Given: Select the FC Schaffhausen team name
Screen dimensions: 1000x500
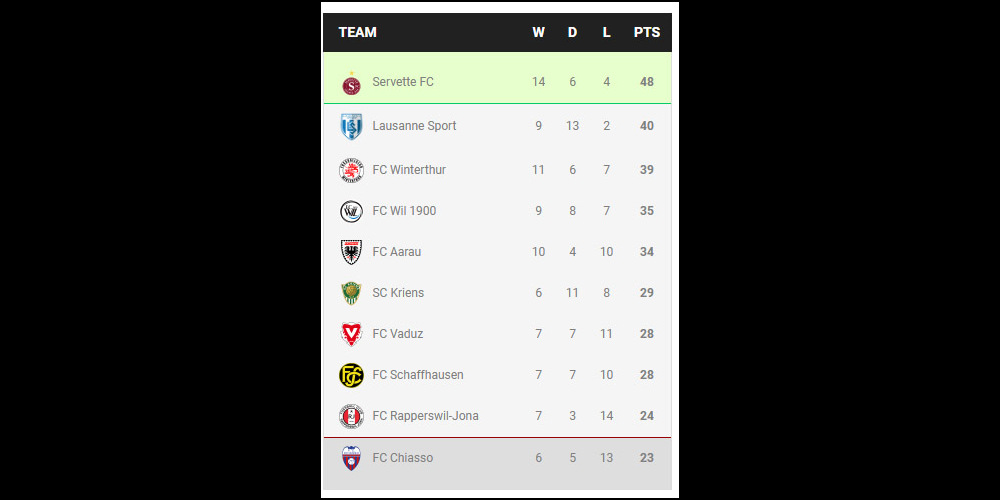Looking at the screenshot, I should [x=418, y=374].
